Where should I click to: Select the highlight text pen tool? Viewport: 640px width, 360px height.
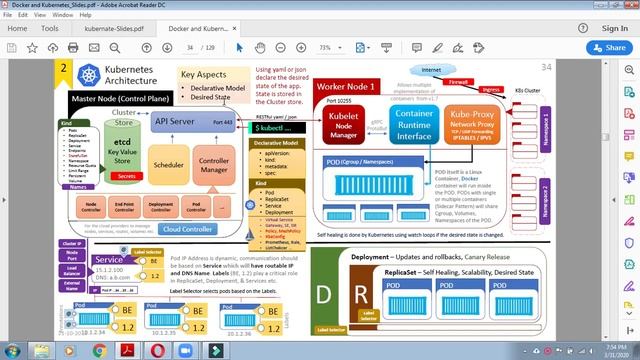[x=438, y=48]
